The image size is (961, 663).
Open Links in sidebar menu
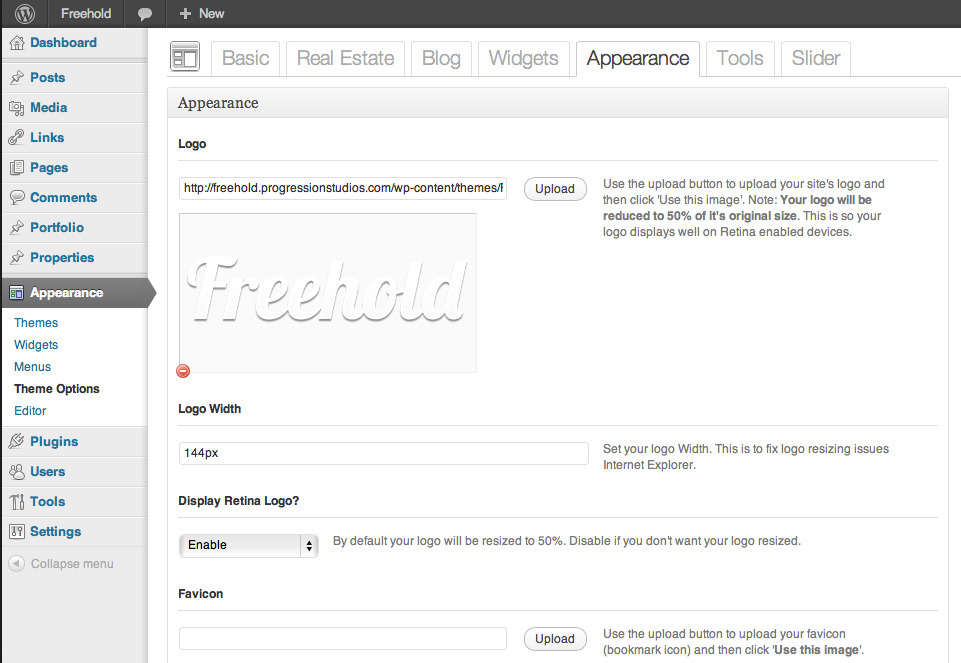(47, 137)
